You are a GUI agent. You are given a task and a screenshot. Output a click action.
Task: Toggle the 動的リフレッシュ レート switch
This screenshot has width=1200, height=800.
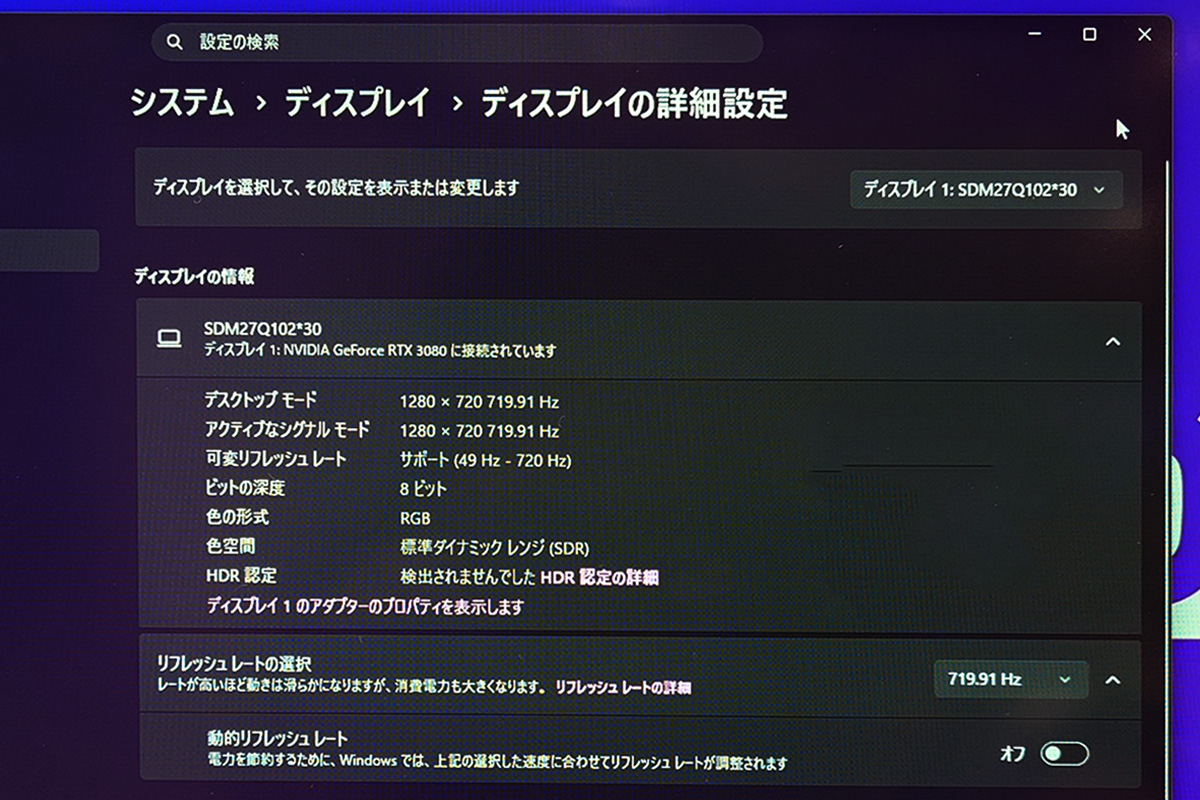click(1063, 754)
